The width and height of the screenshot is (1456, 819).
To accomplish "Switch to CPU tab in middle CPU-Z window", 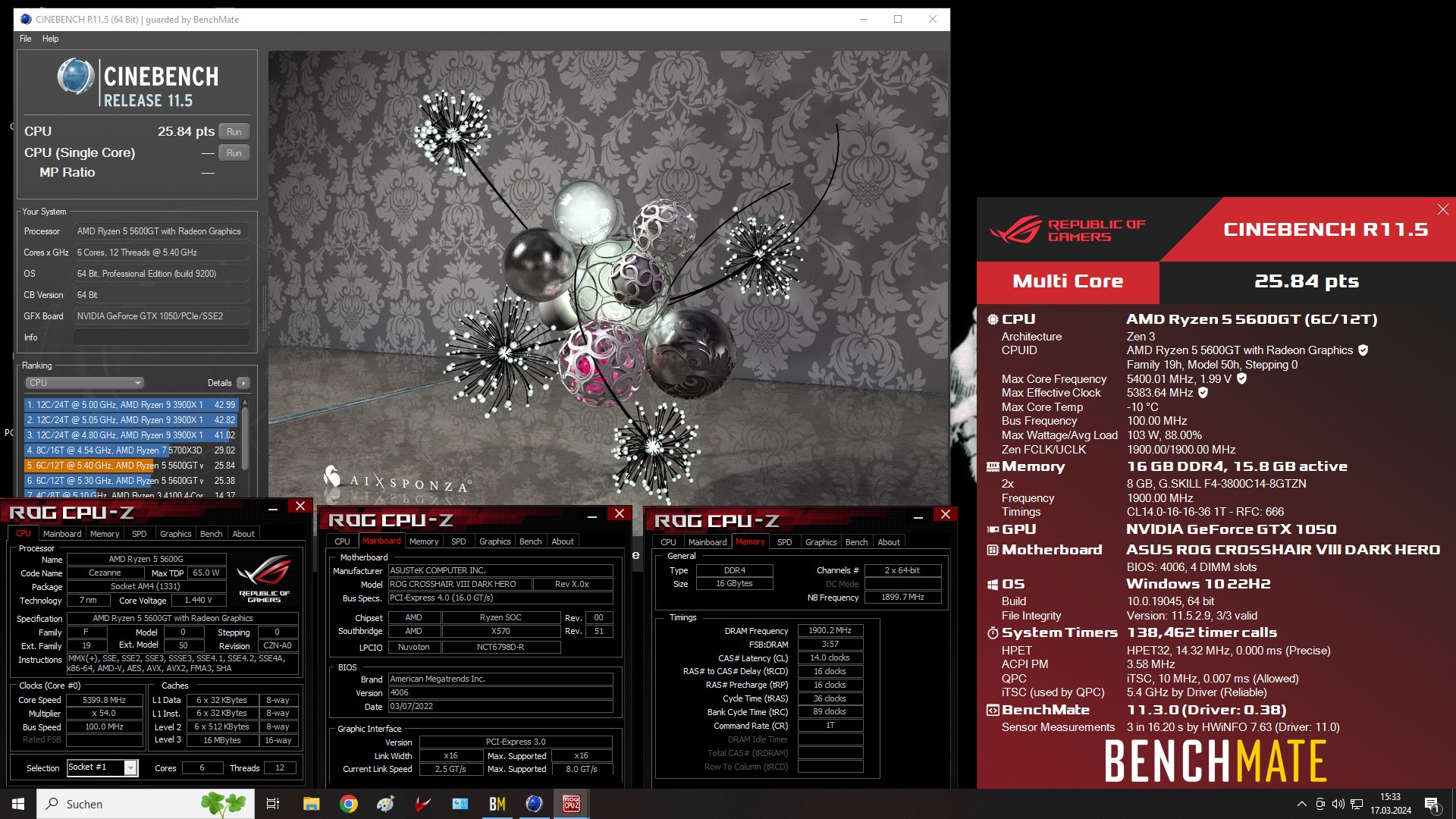I will coord(342,541).
